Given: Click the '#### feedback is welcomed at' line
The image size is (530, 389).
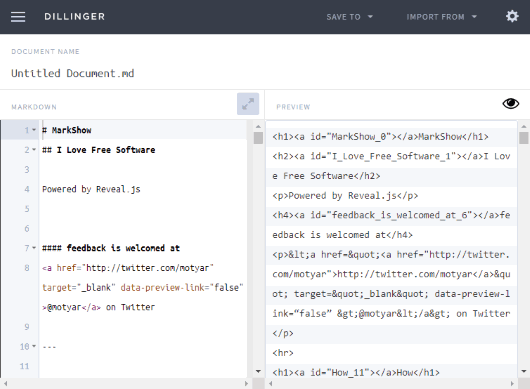Looking at the screenshot, I should coord(111,248).
